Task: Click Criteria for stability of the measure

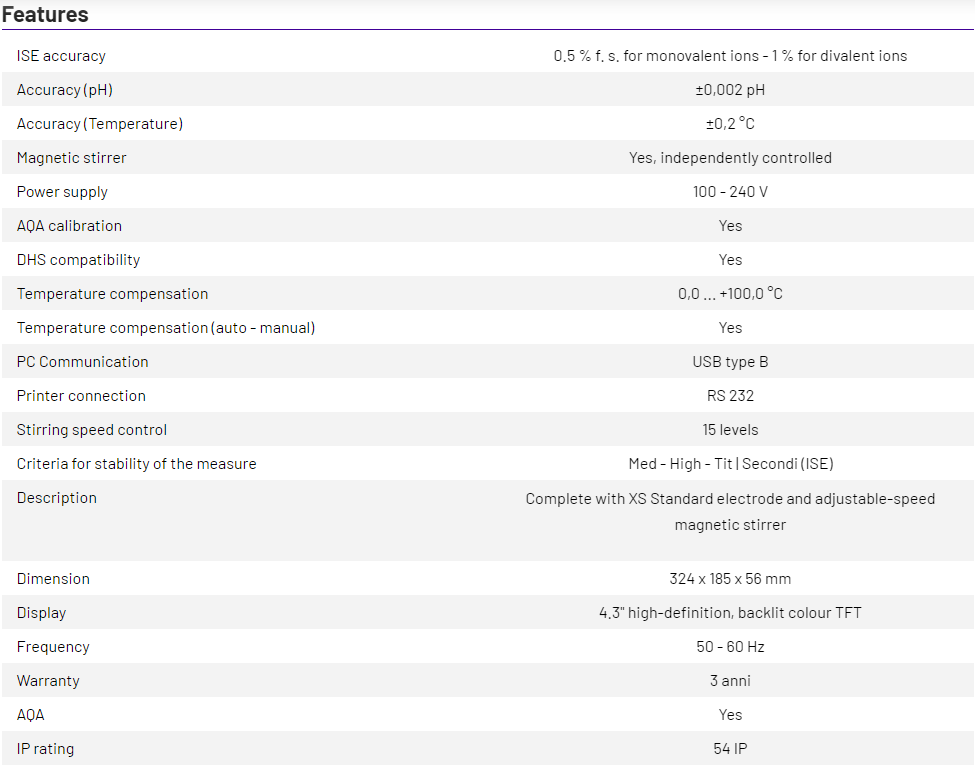Action: (x=136, y=464)
